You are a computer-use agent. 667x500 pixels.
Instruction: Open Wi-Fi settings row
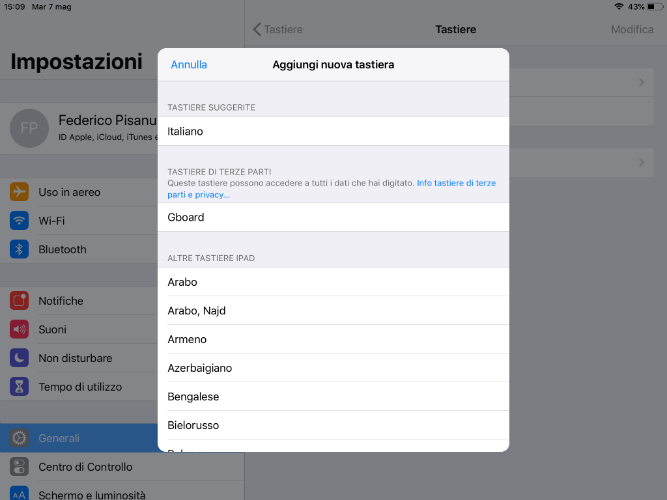pyautogui.click(x=79, y=220)
